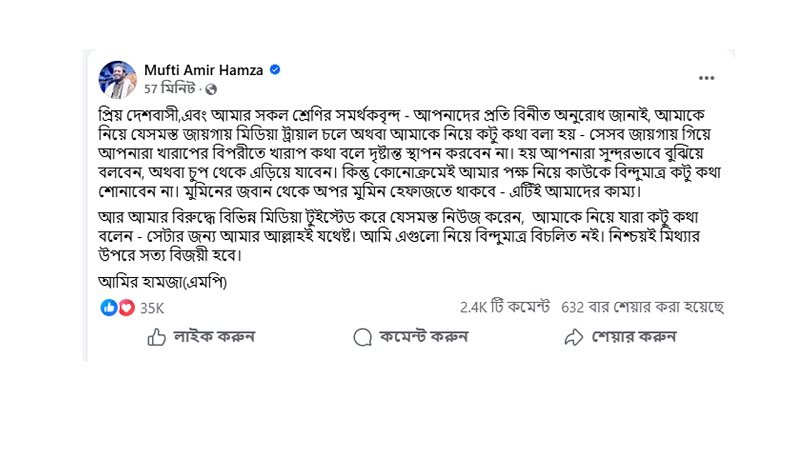Click the blue verified badge icon

tap(274, 70)
